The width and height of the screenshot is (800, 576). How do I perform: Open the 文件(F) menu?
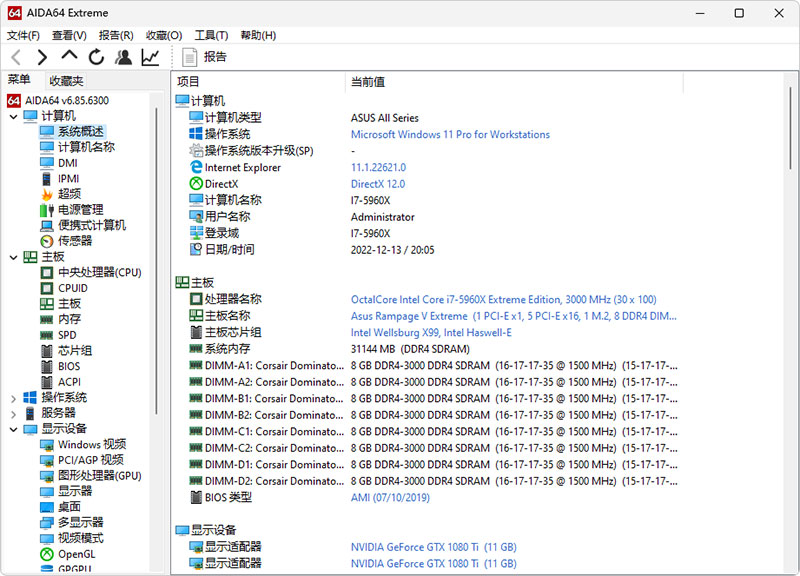(x=23, y=35)
